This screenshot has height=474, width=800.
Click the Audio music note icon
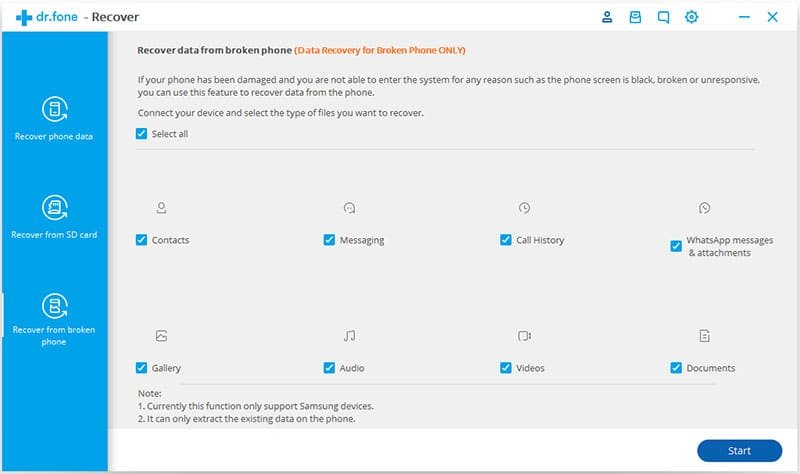[349, 336]
